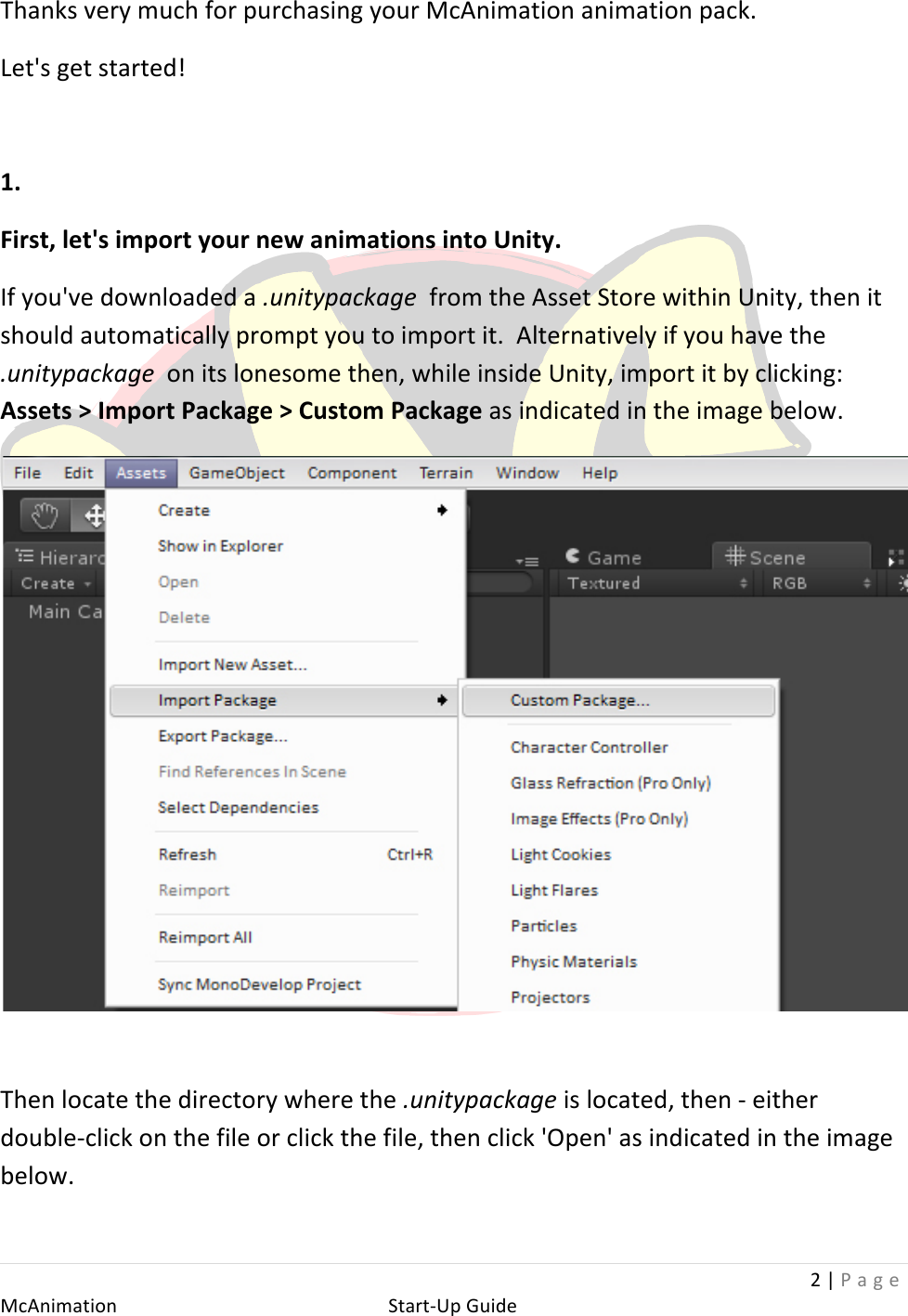Viewport: 908px width, 1316px height.
Task: Select Import Package menu entry
Action: coord(283,700)
